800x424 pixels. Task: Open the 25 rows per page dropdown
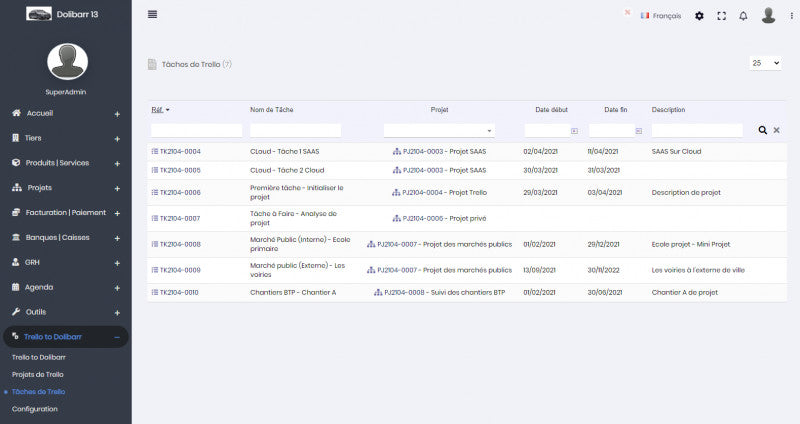click(764, 63)
